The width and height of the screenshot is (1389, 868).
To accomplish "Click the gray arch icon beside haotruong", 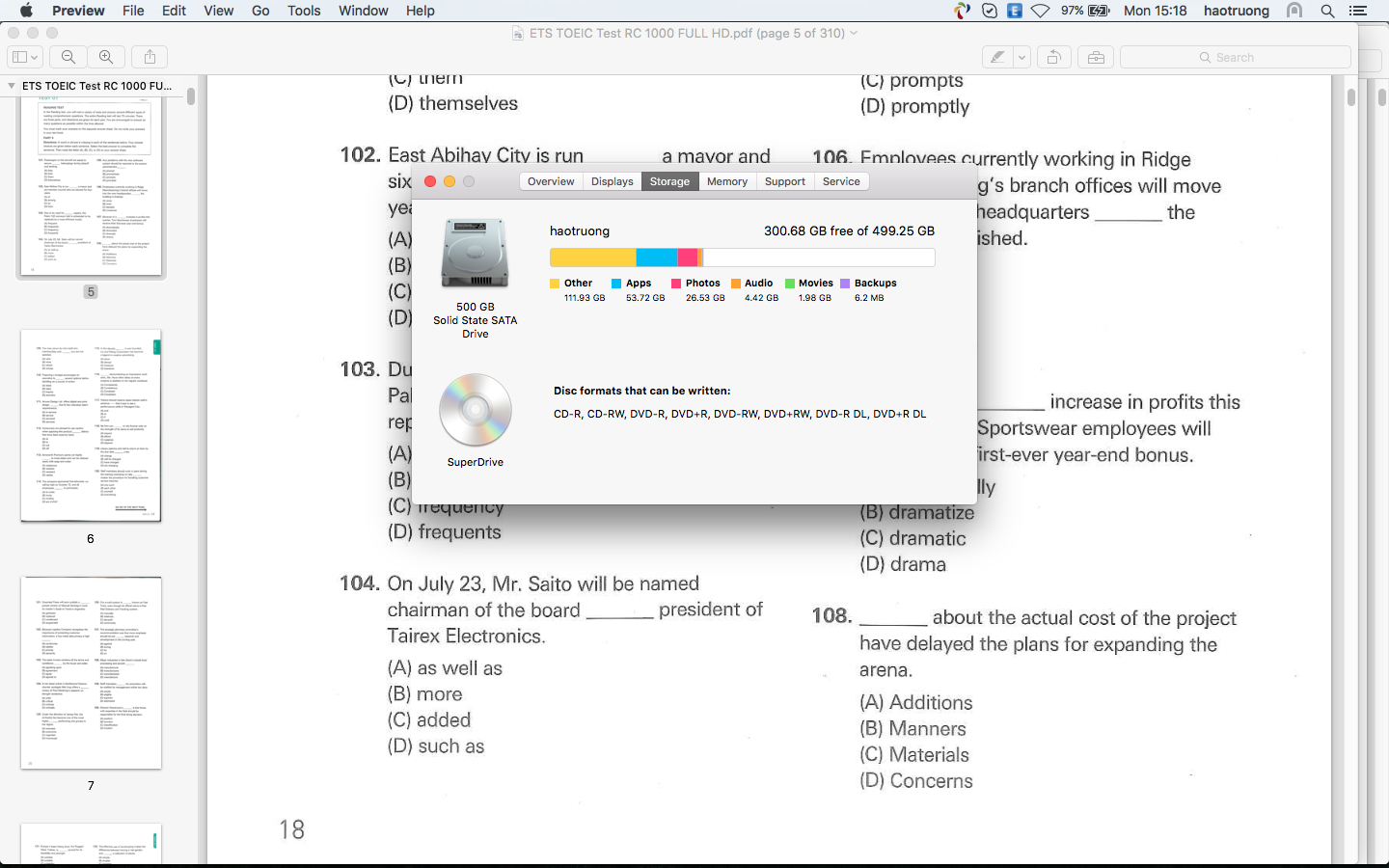I will [x=1294, y=11].
